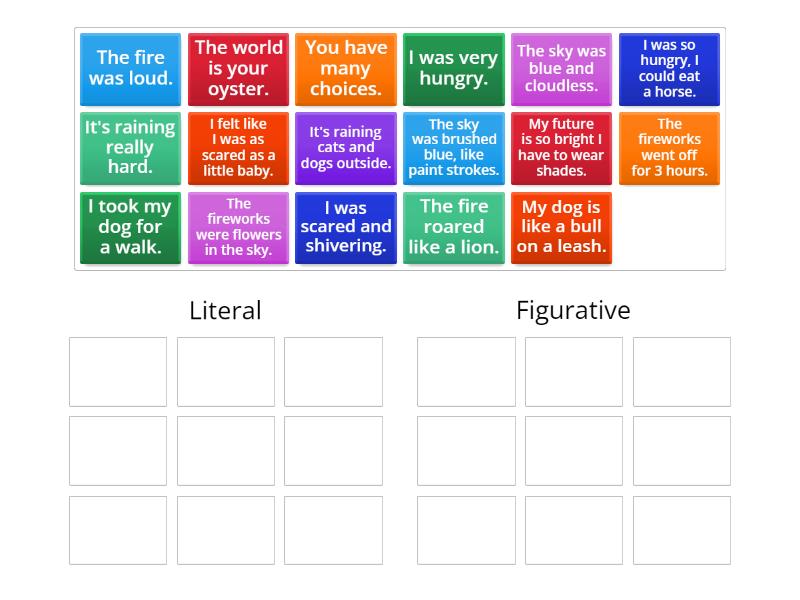Choose 'The sky was blue and cloudless.' card

(x=561, y=69)
